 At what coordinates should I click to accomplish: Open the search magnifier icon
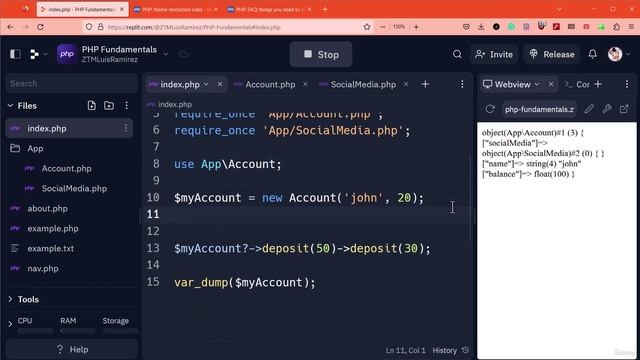click(x=457, y=54)
